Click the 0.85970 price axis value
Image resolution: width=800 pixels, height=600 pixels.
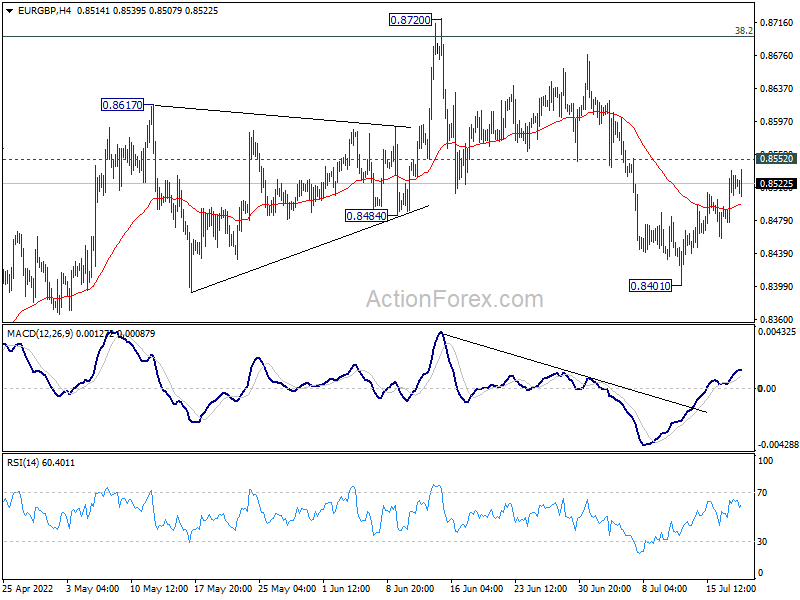[x=777, y=121]
